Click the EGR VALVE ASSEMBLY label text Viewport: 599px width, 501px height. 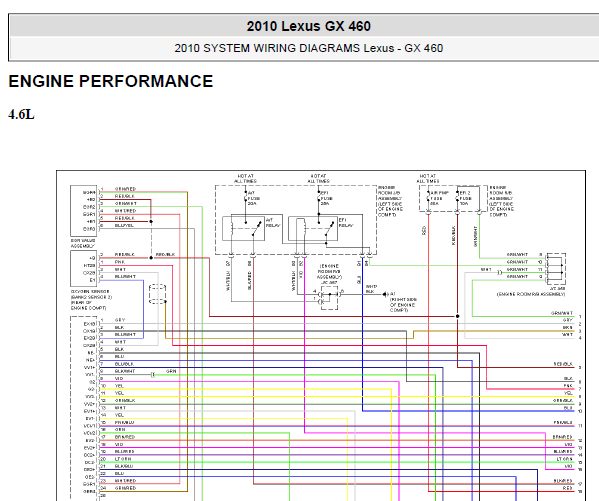83,243
